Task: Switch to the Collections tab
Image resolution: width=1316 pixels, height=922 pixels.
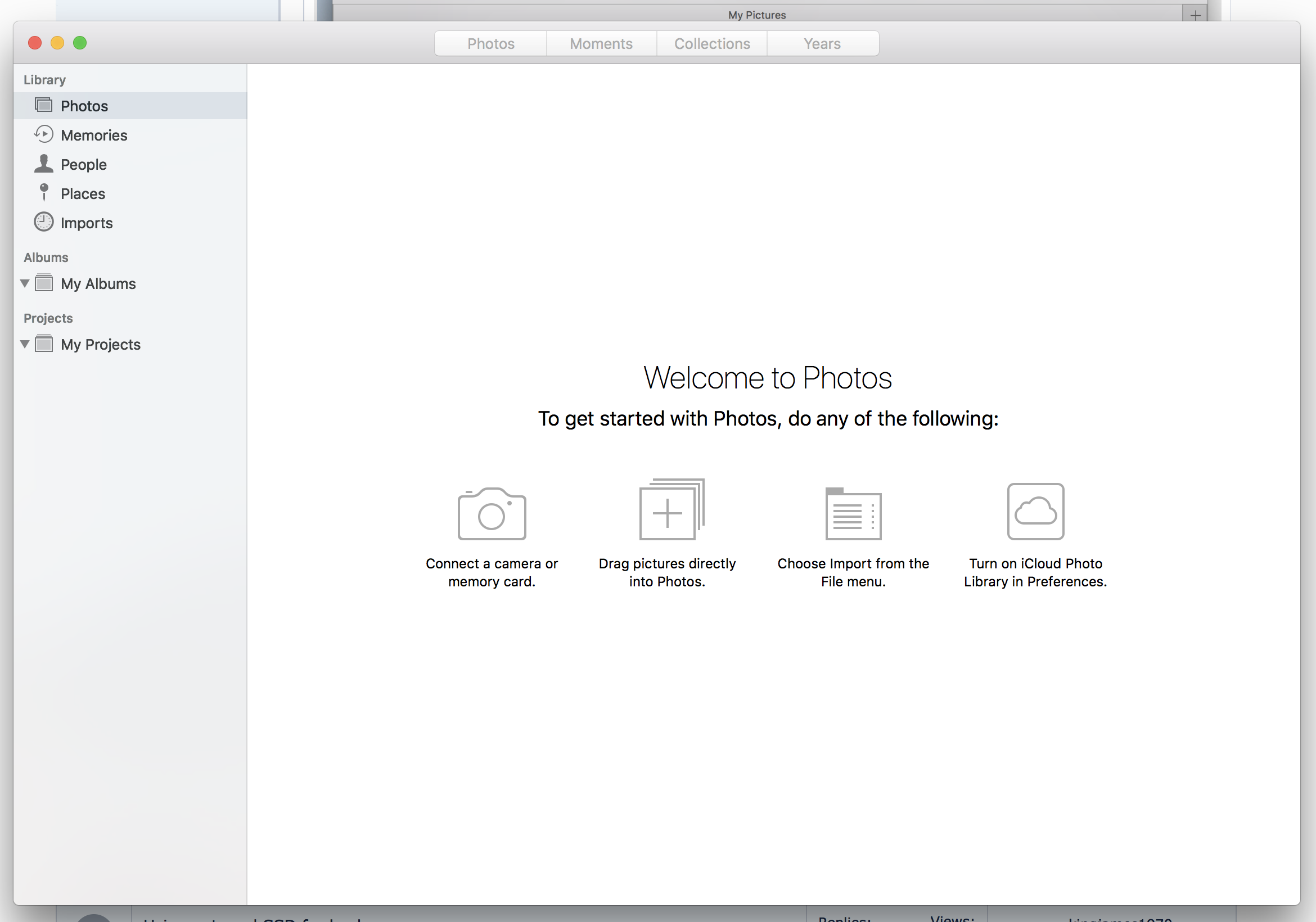Action: pyautogui.click(x=712, y=43)
